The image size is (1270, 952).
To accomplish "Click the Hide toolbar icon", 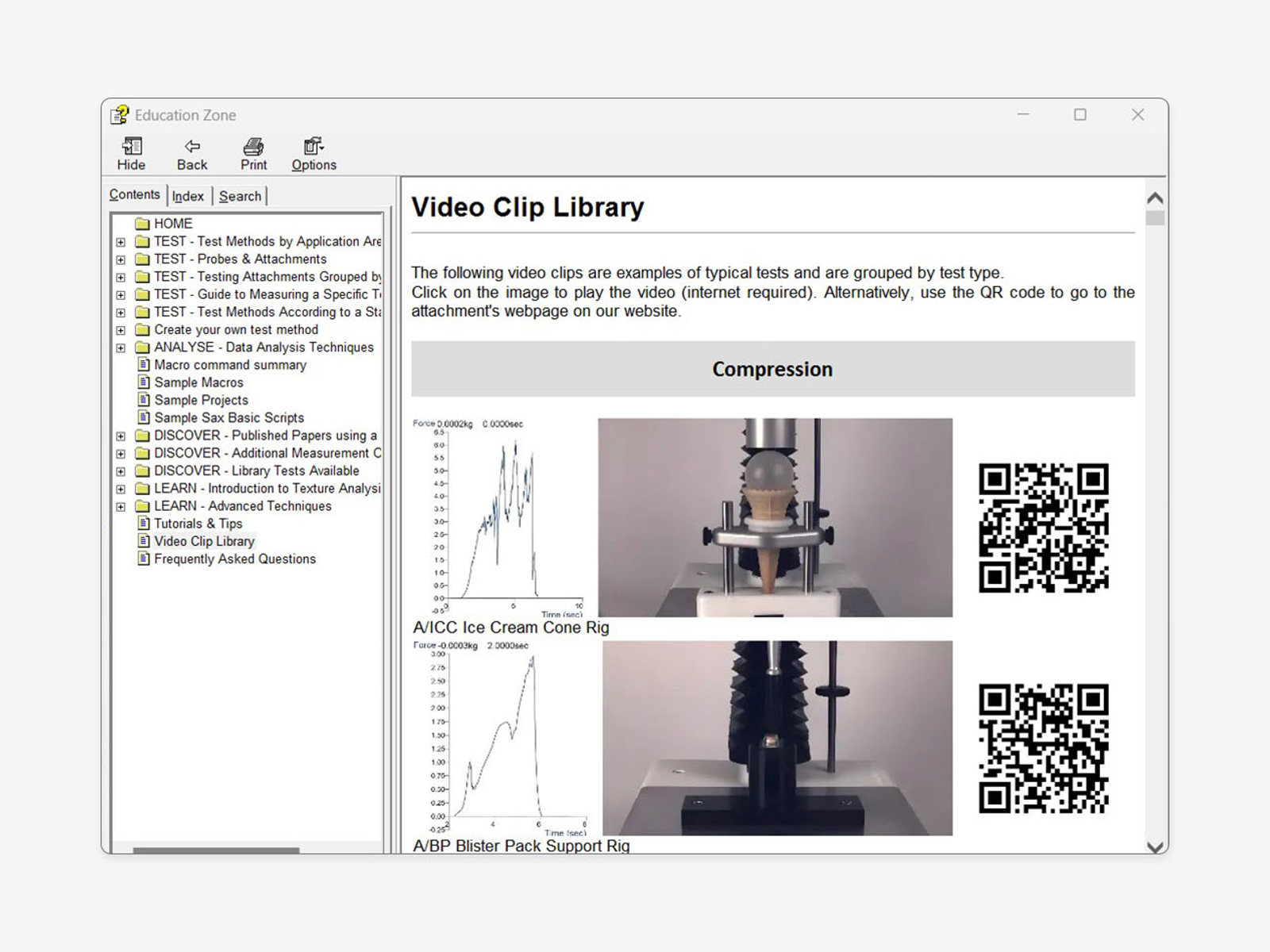I will 132,147.
